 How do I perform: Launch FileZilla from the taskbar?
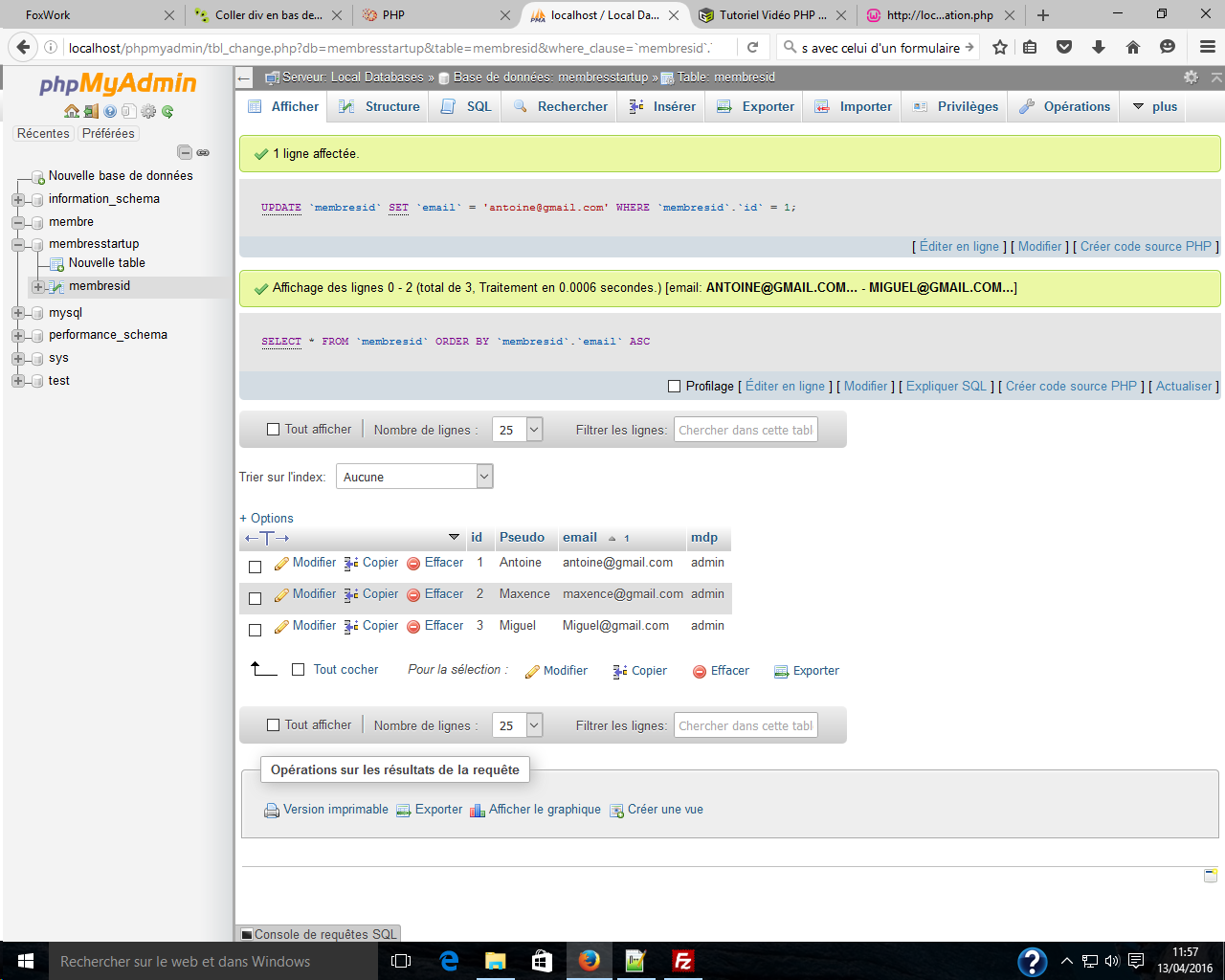tap(681, 961)
